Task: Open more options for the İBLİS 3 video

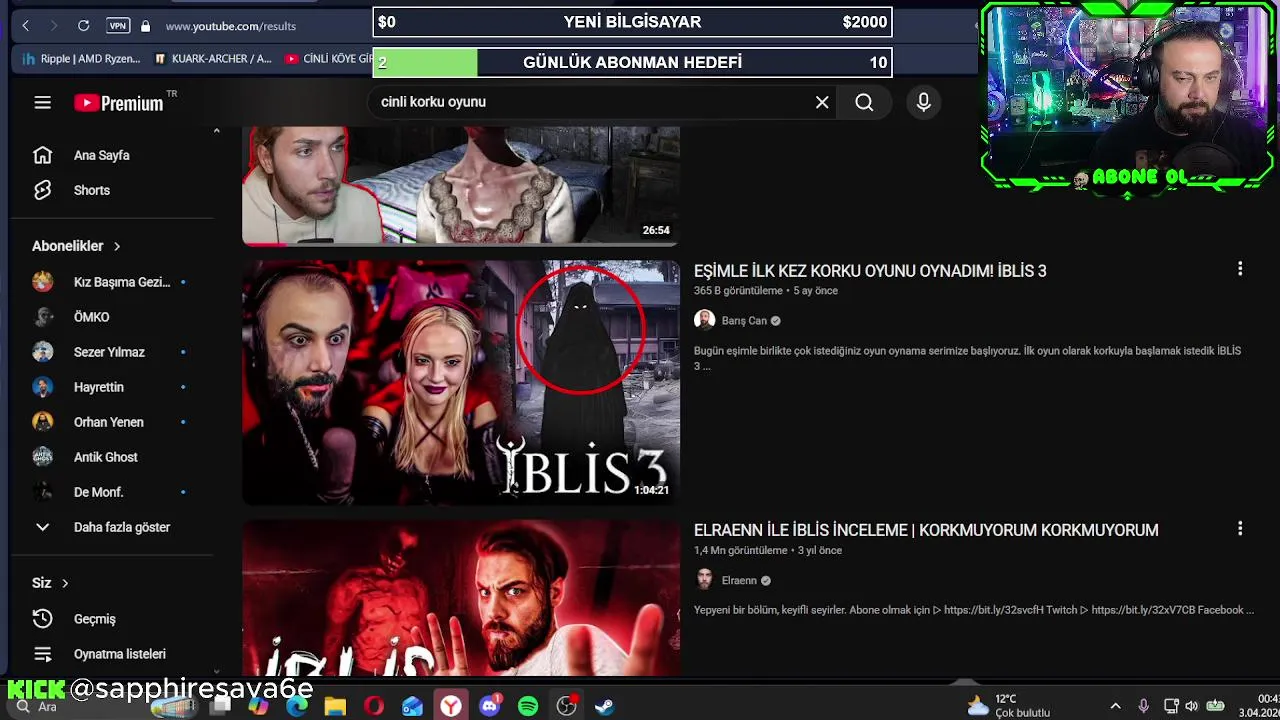Action: point(1240,269)
